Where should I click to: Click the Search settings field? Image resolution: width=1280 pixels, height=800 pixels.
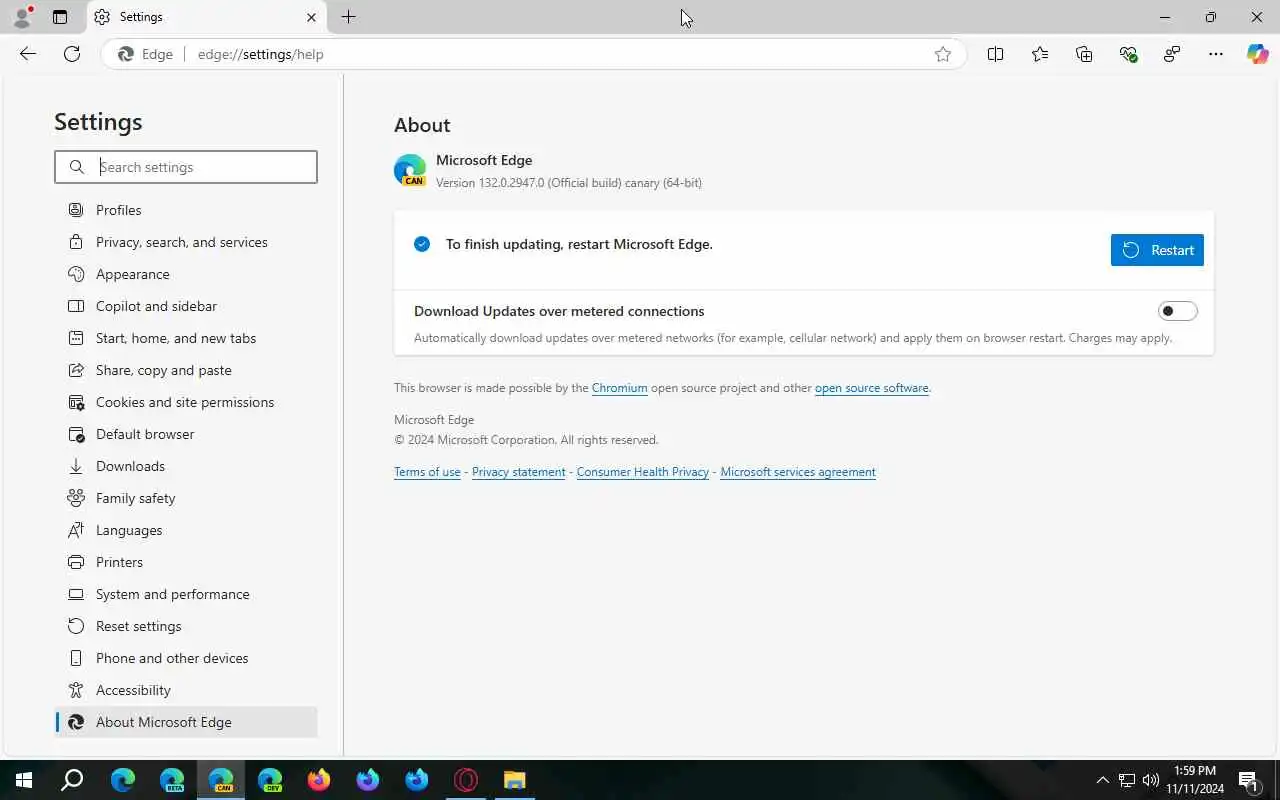click(x=186, y=167)
